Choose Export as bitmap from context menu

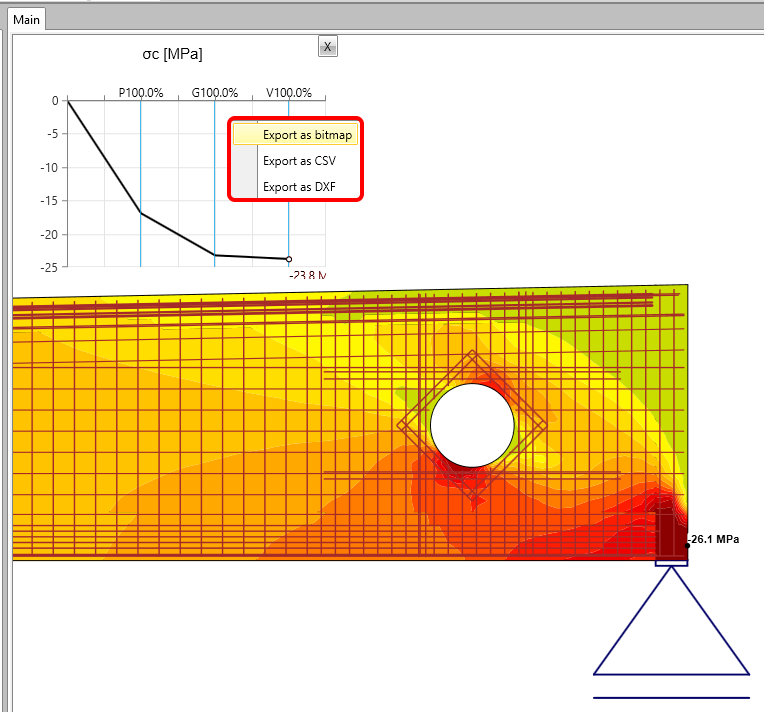coord(307,134)
